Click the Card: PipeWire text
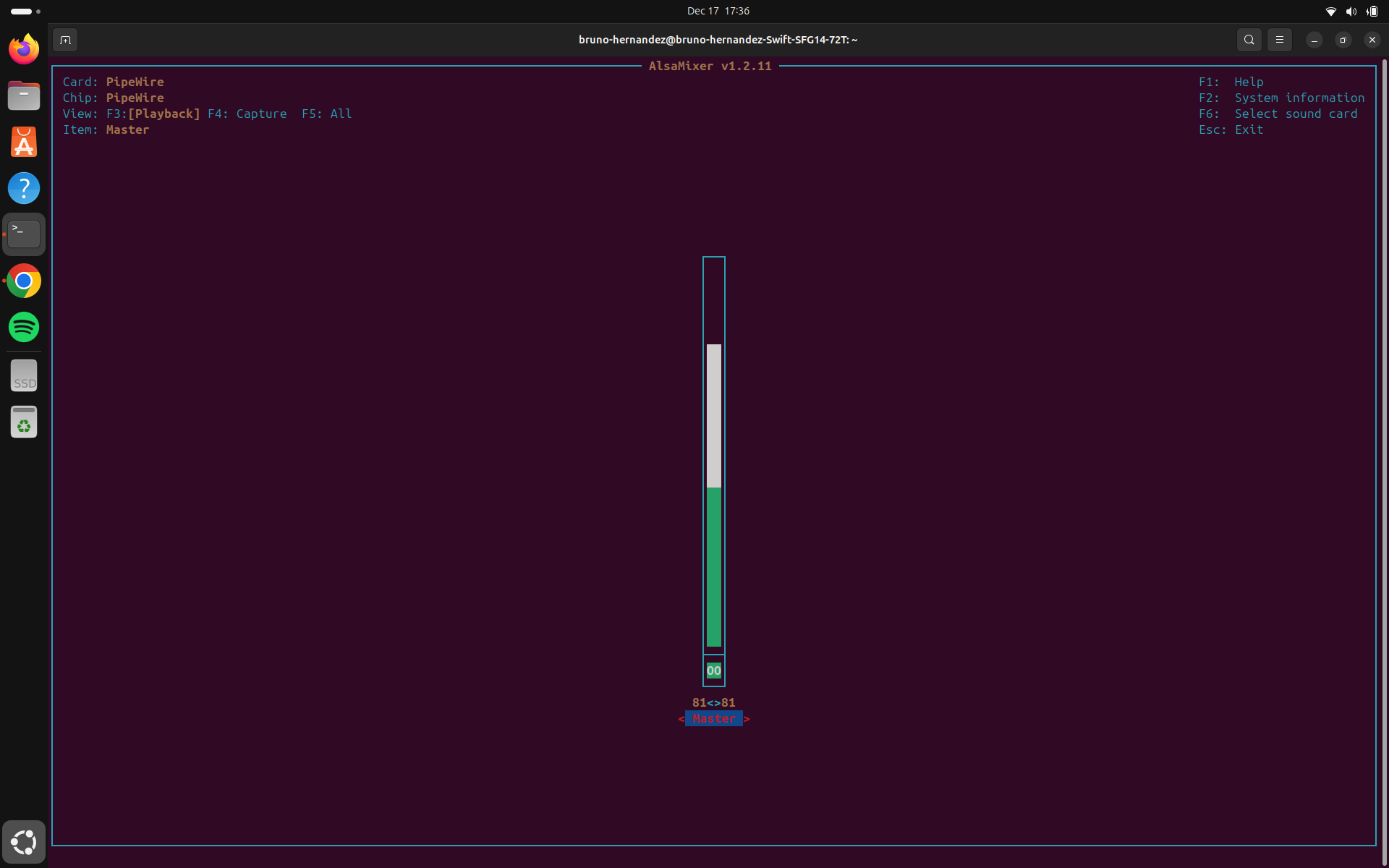 coord(114,82)
